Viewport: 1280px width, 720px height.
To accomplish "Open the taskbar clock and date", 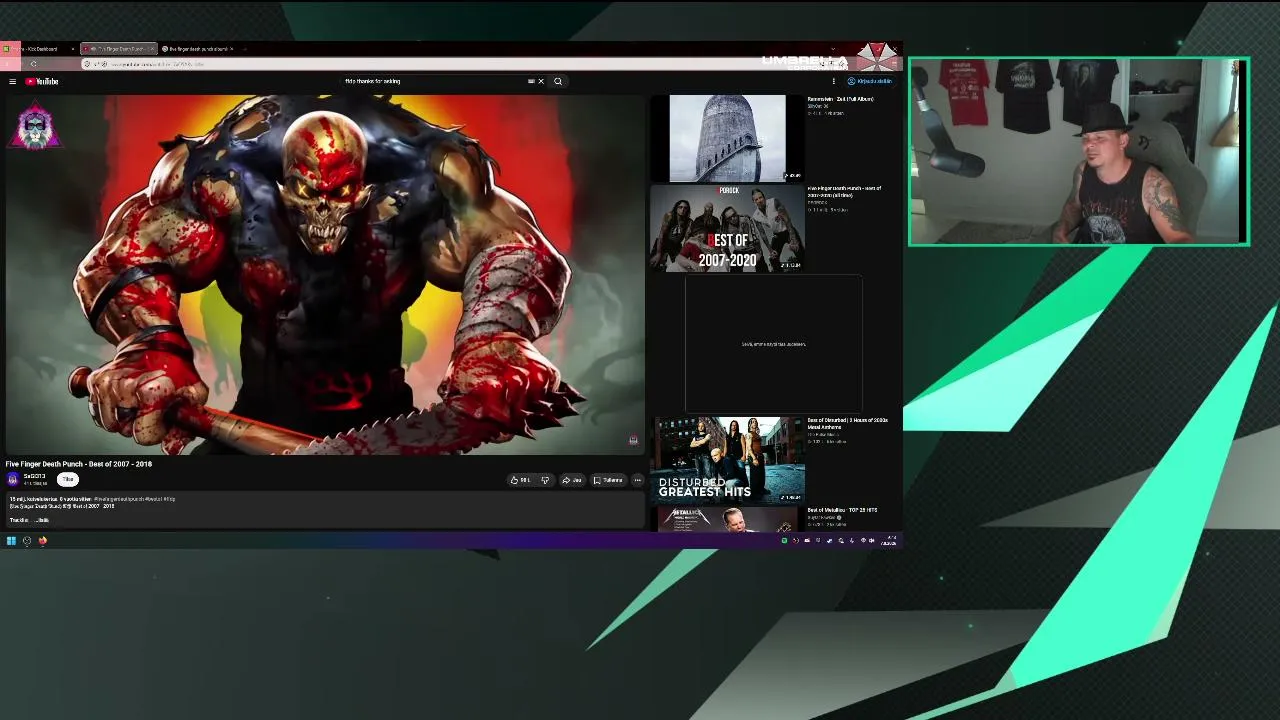I will point(888,541).
